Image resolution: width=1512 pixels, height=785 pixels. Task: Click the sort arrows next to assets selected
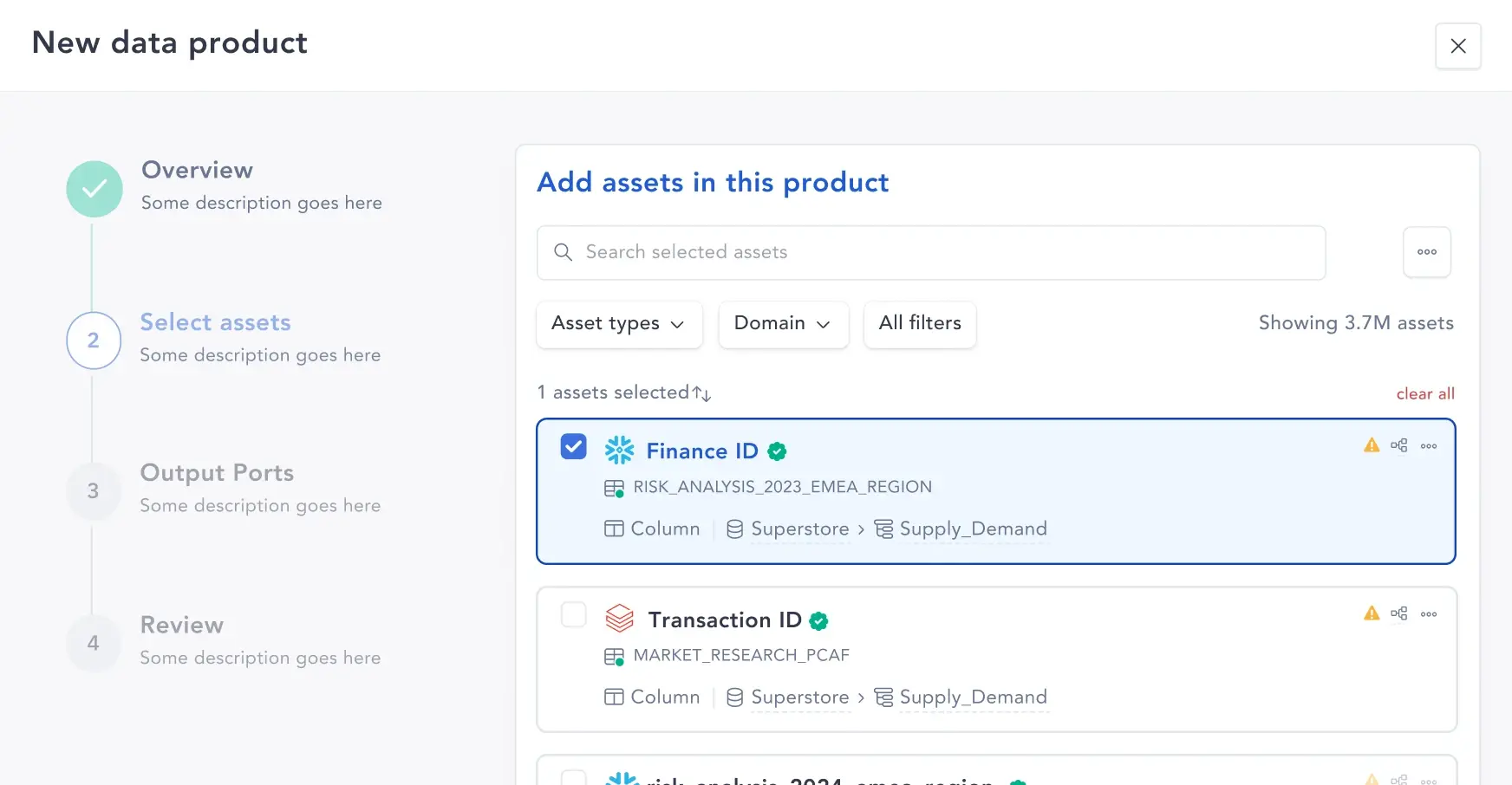[x=701, y=393]
